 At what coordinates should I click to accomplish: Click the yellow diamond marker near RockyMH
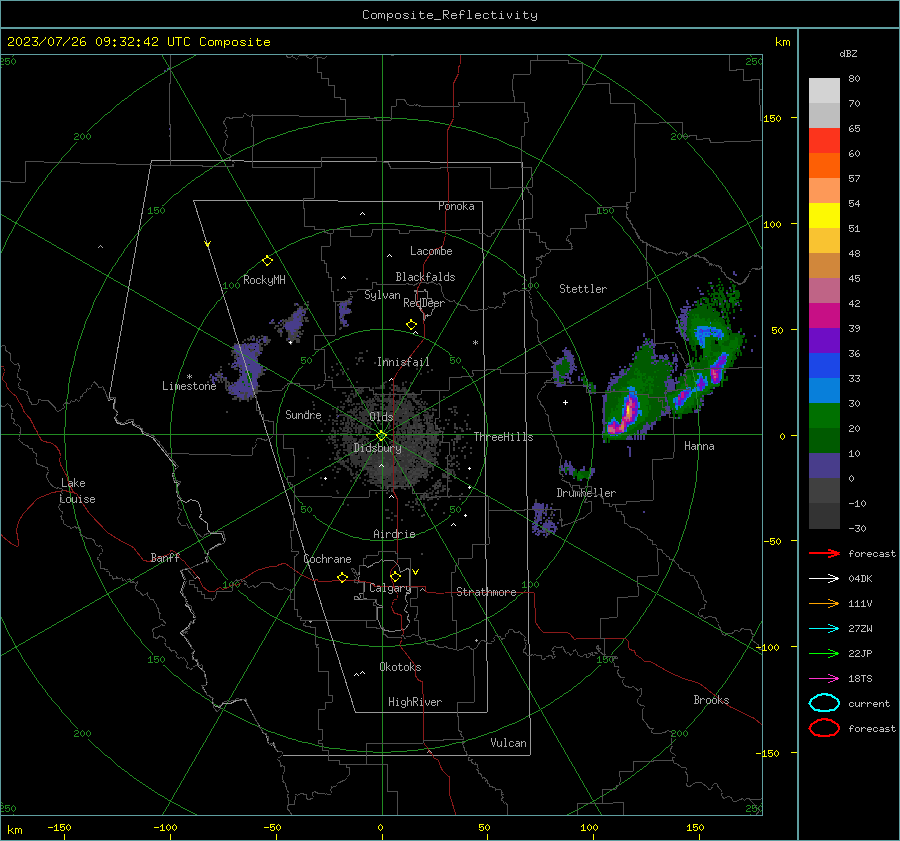click(x=267, y=261)
